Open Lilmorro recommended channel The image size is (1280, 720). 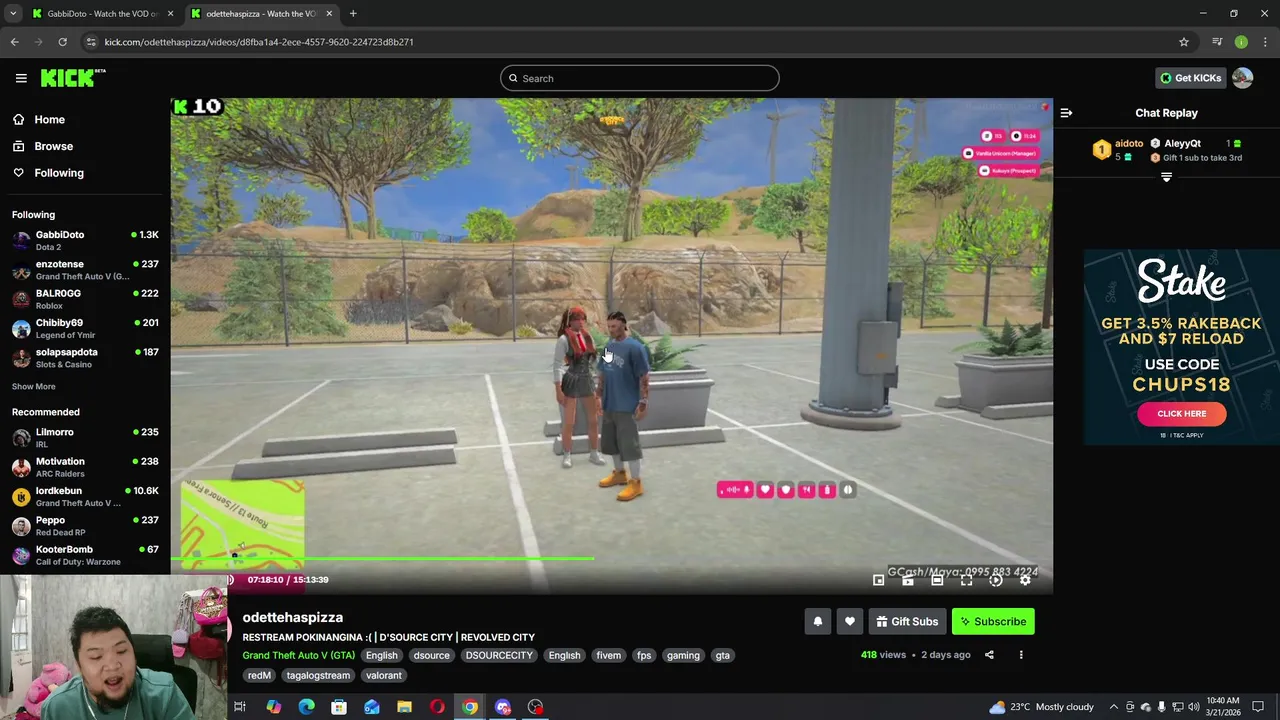point(85,438)
